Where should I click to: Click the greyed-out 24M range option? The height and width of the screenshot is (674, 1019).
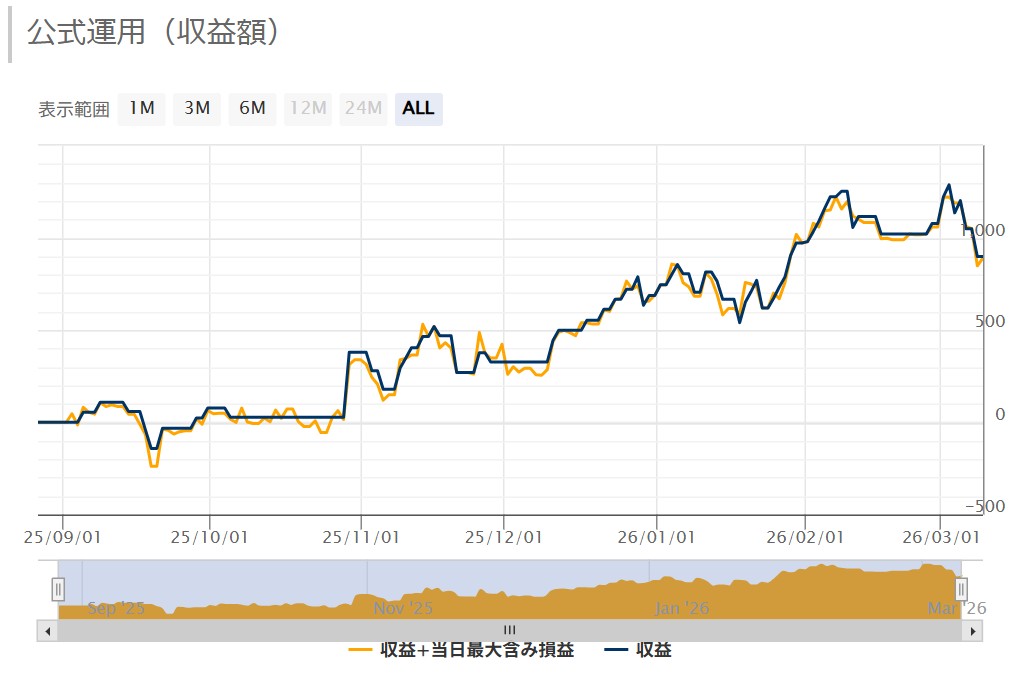363,108
